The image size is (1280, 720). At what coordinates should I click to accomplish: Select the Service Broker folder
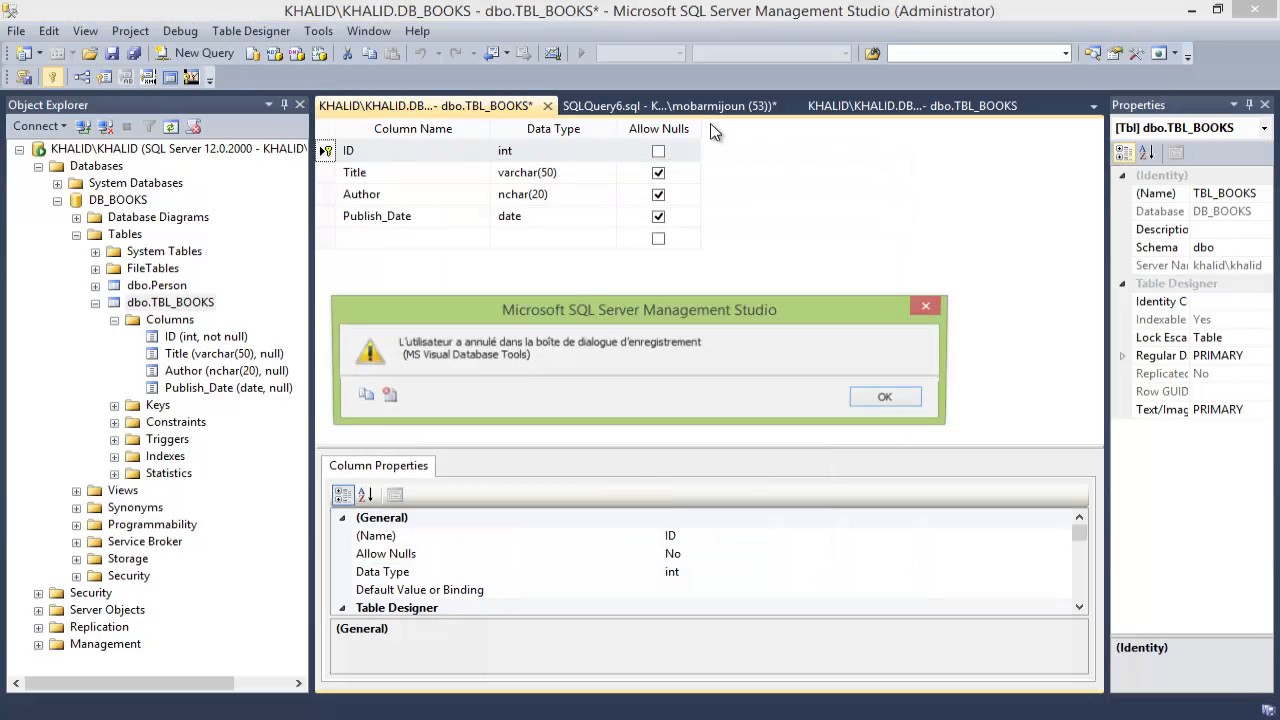(145, 541)
